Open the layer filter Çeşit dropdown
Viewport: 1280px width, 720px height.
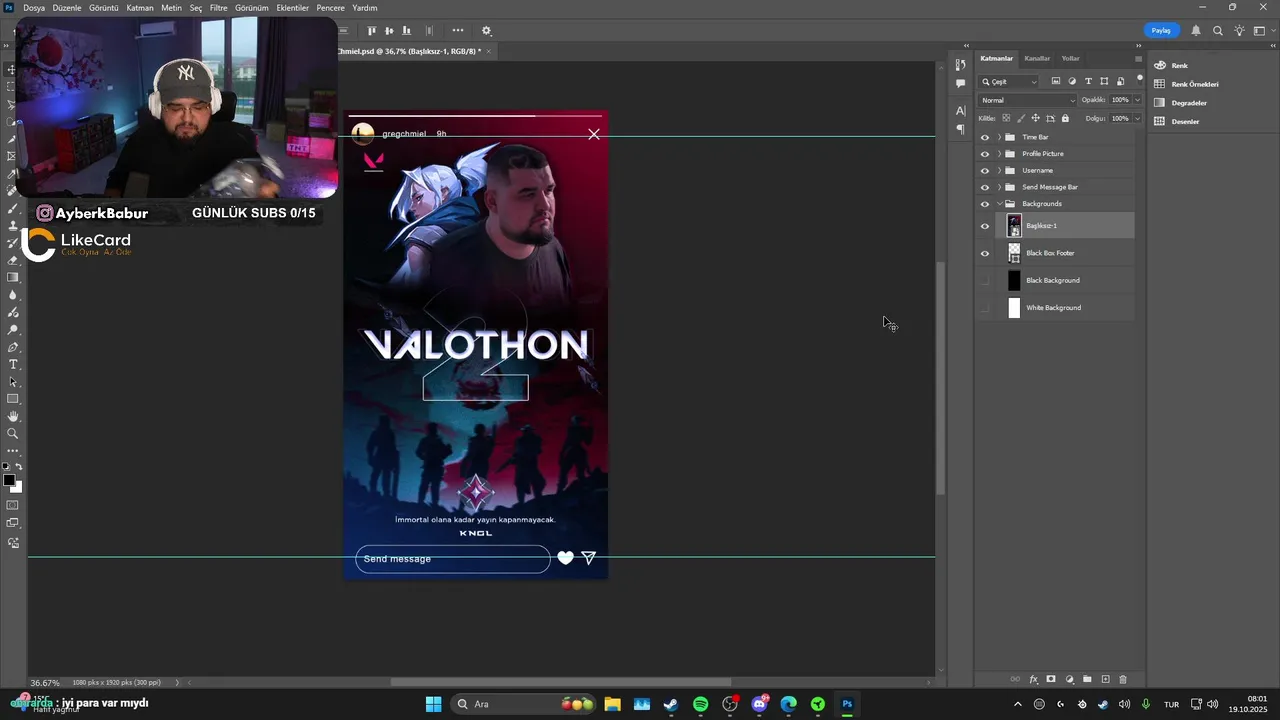pyautogui.click(x=1010, y=81)
